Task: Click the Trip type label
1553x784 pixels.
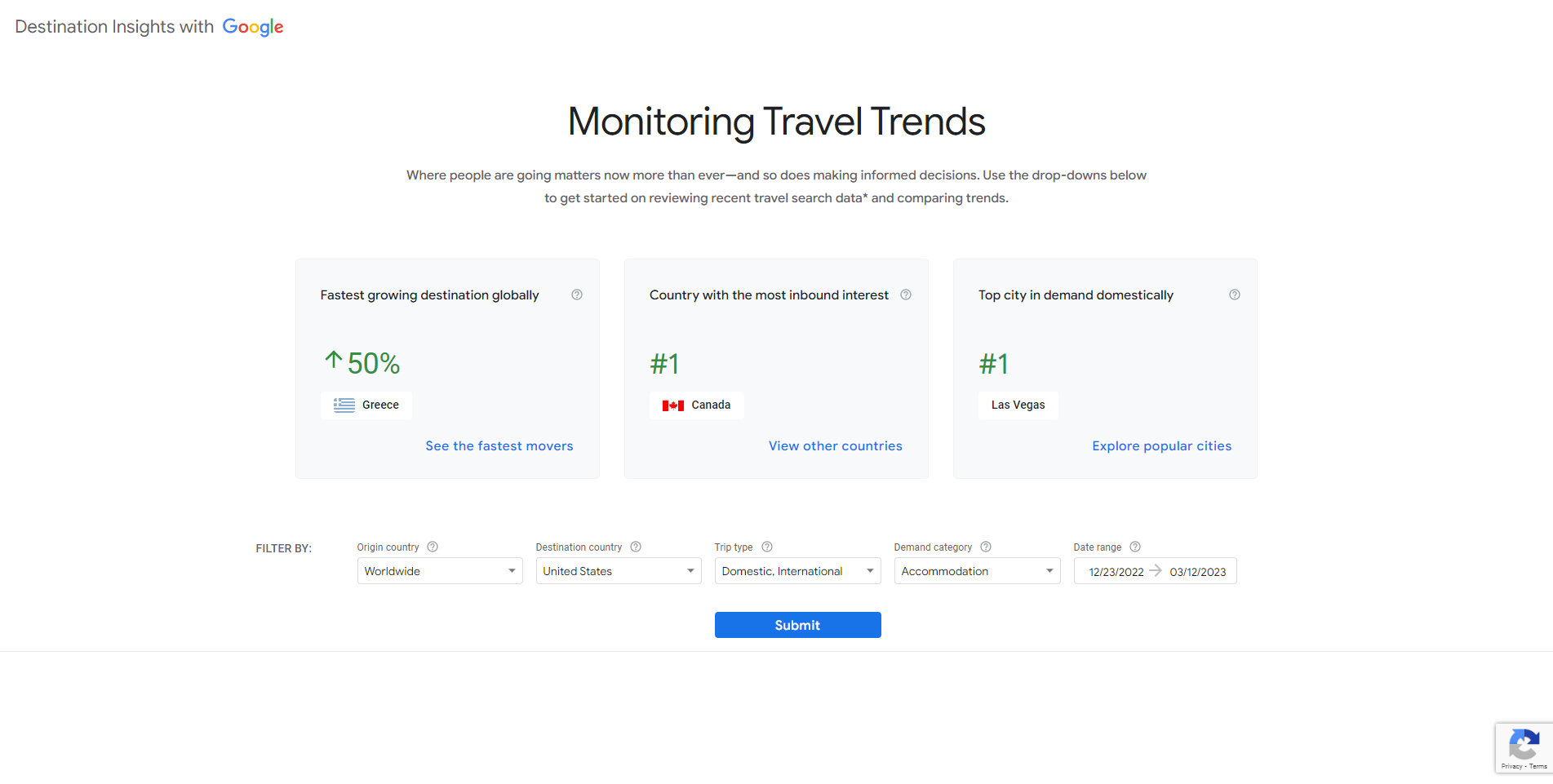Action: pyautogui.click(x=734, y=547)
